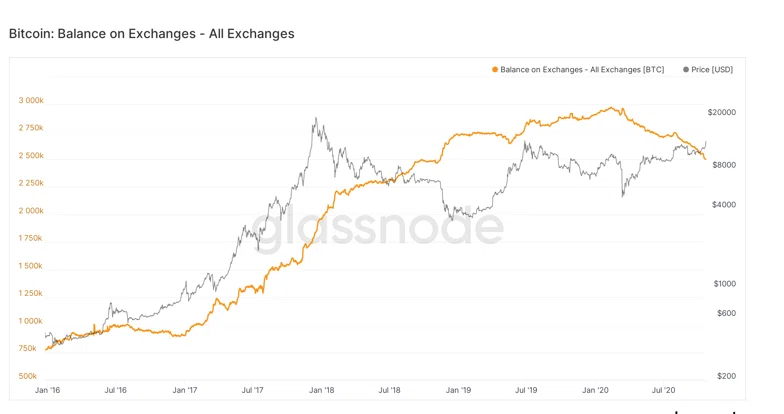Click the chart title Bitcoin: Balance on Exchanges
784x414 pixels.
click(152, 34)
